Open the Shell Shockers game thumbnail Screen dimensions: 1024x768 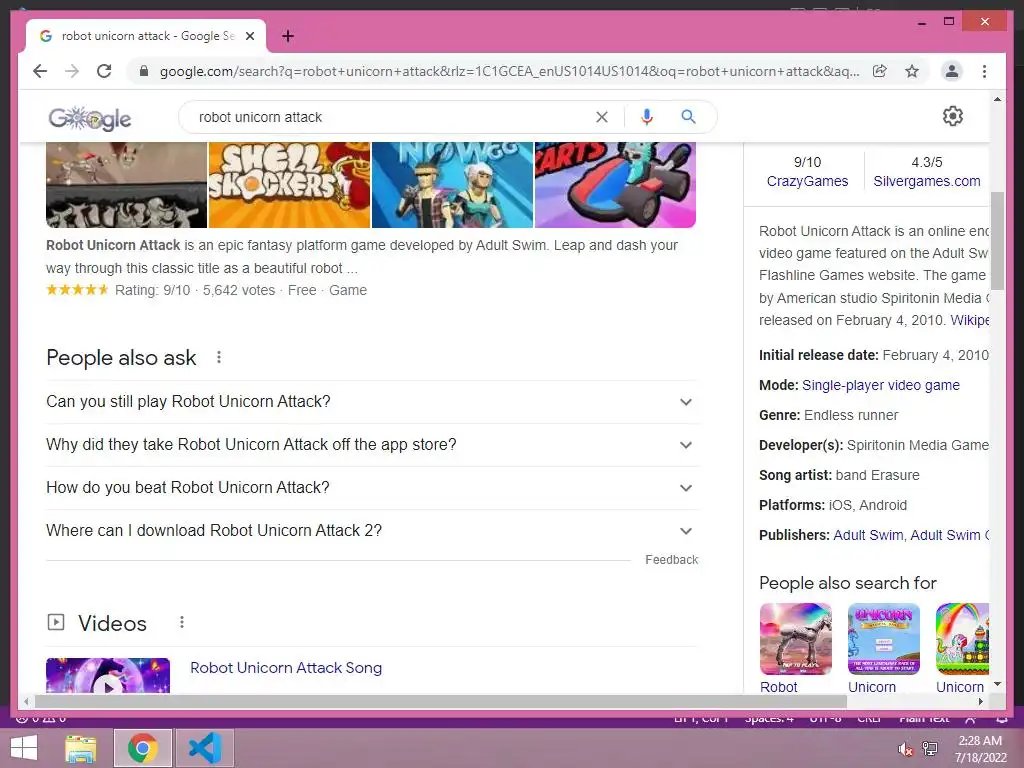[x=289, y=185]
